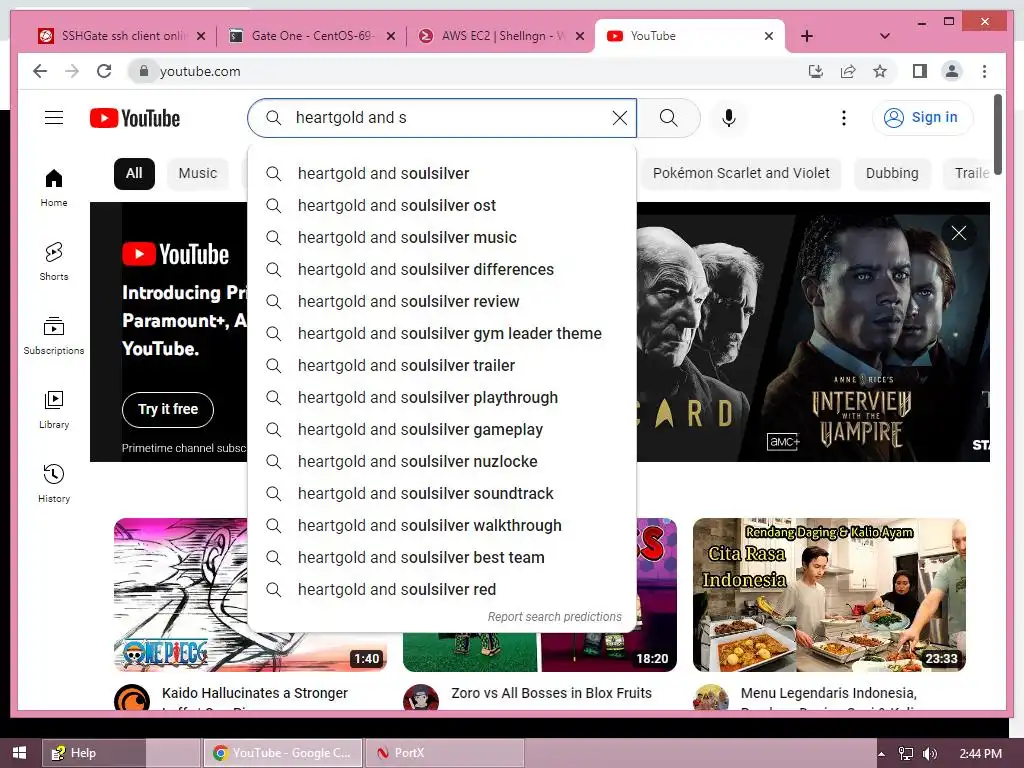Screen dimensions: 1024x768
Task: Open Subscriptions from sidebar
Action: pos(54,336)
